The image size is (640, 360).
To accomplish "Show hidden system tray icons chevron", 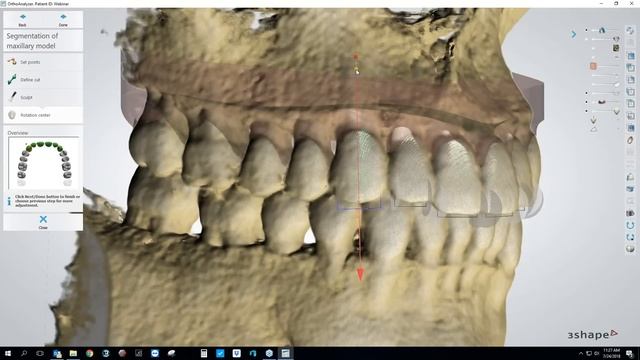I will click(581, 353).
